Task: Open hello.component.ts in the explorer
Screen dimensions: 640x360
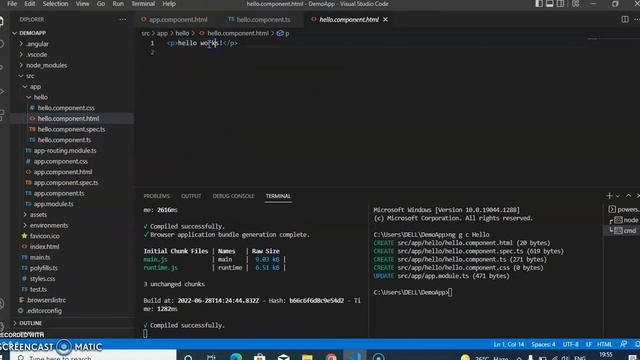Action: click(x=64, y=140)
